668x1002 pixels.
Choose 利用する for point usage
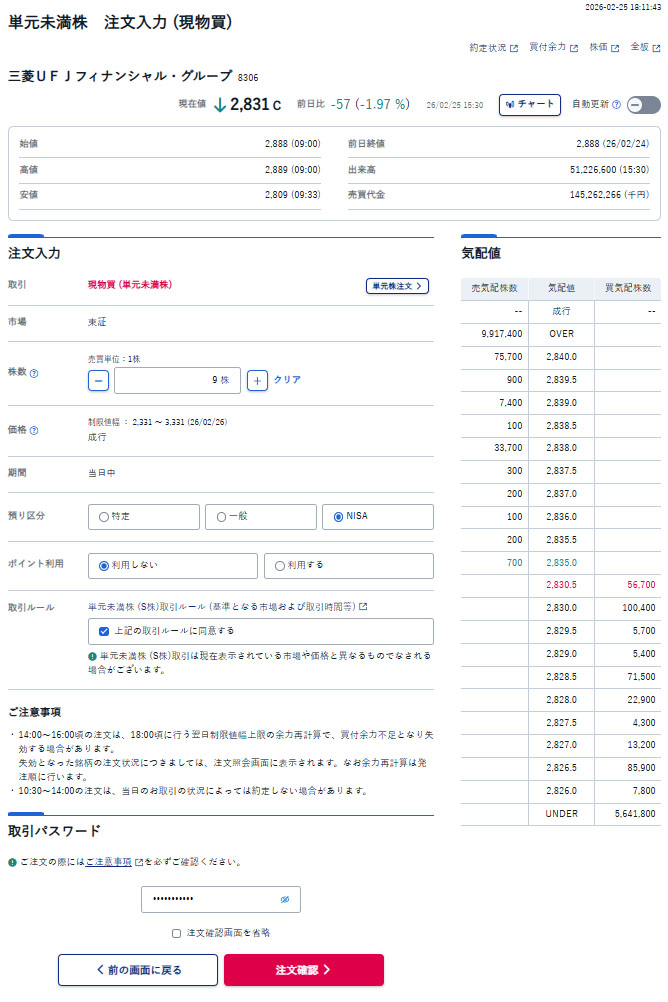coord(348,566)
